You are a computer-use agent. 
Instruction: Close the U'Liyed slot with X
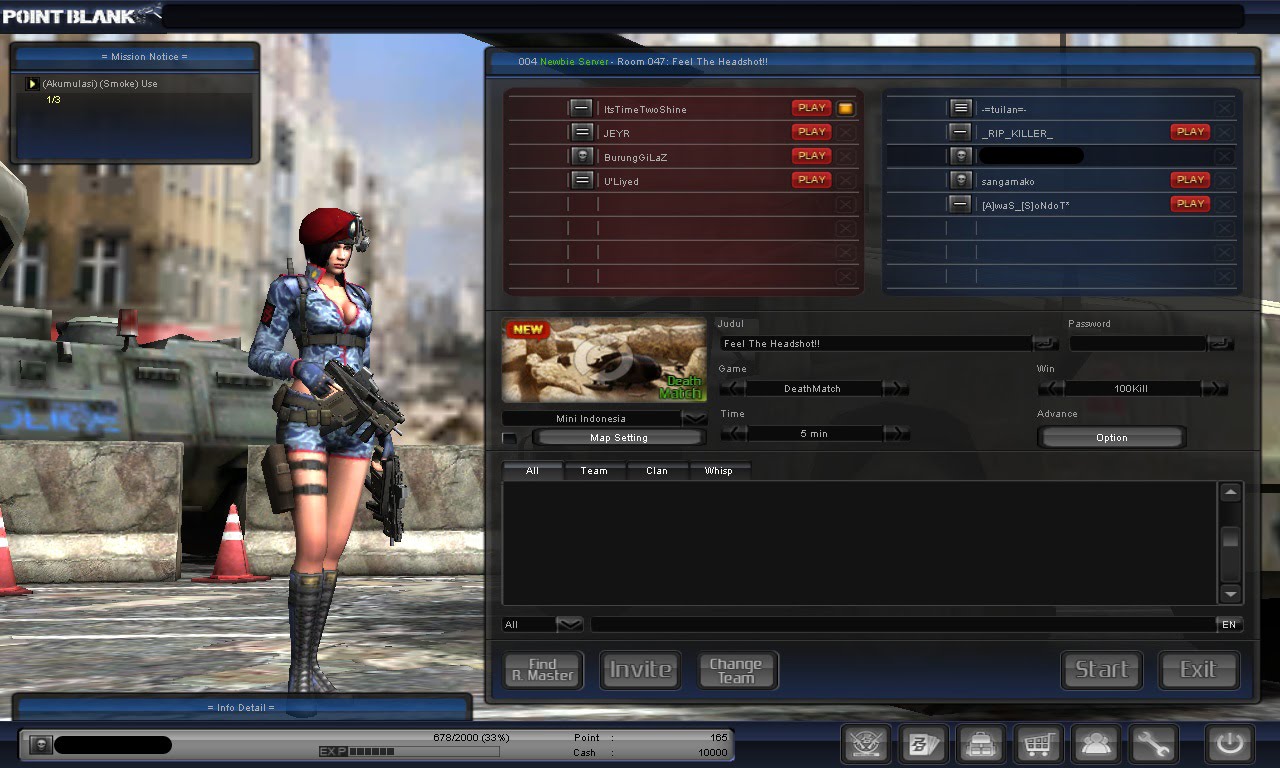(846, 180)
